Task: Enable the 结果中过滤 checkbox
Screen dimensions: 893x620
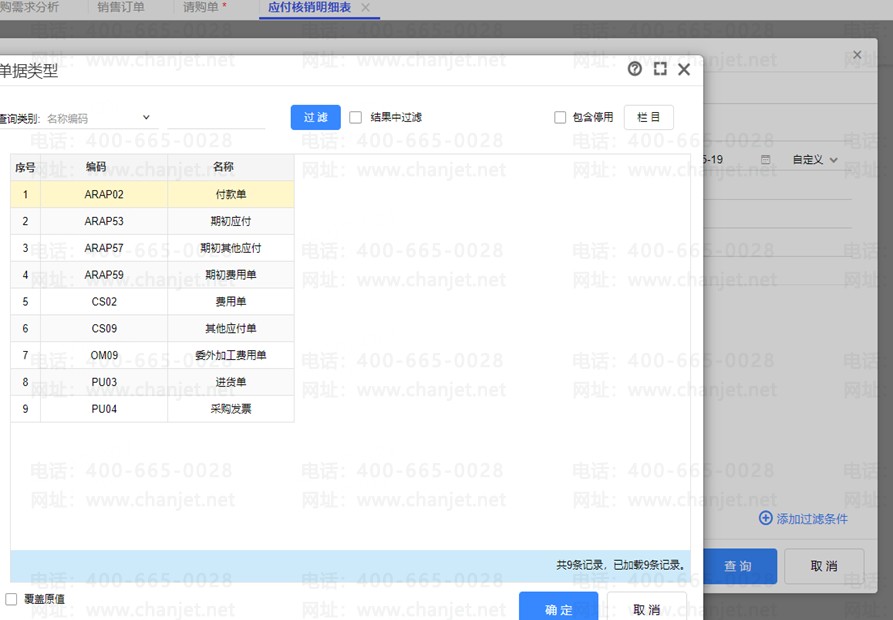Action: pyautogui.click(x=356, y=117)
